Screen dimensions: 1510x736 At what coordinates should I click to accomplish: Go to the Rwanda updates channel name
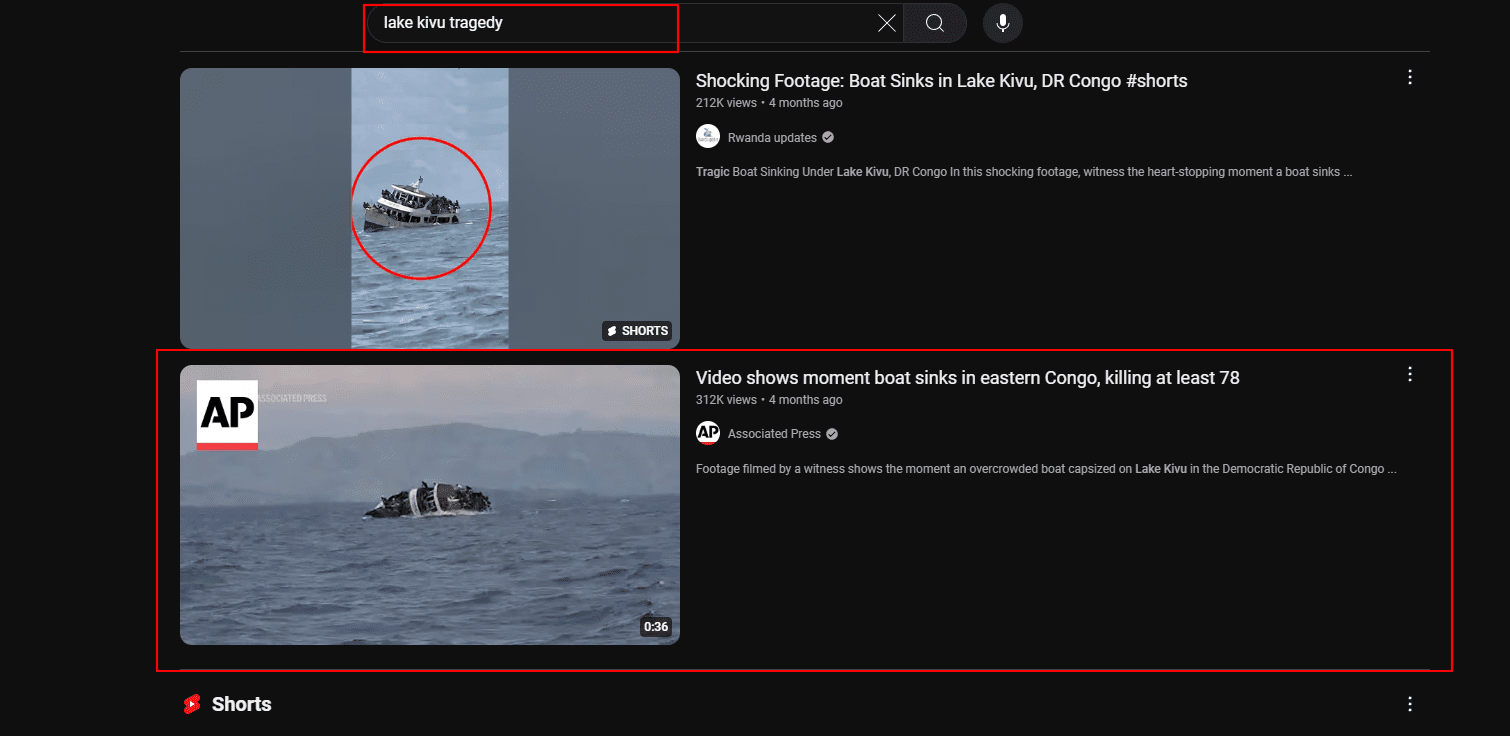(x=772, y=138)
